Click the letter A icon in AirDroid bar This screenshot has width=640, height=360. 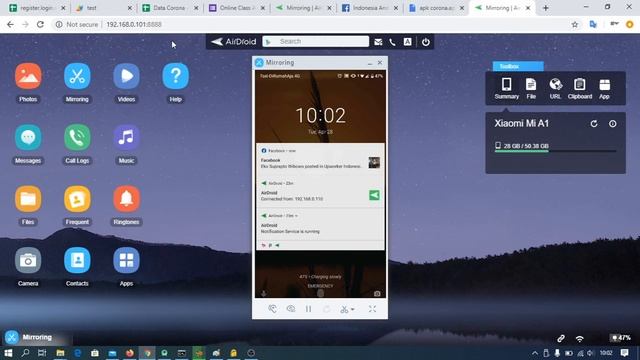coord(407,42)
